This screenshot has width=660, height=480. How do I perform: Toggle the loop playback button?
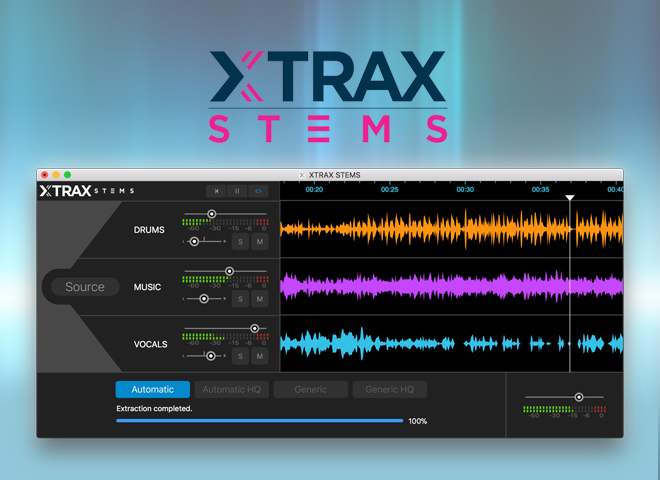coord(259,190)
